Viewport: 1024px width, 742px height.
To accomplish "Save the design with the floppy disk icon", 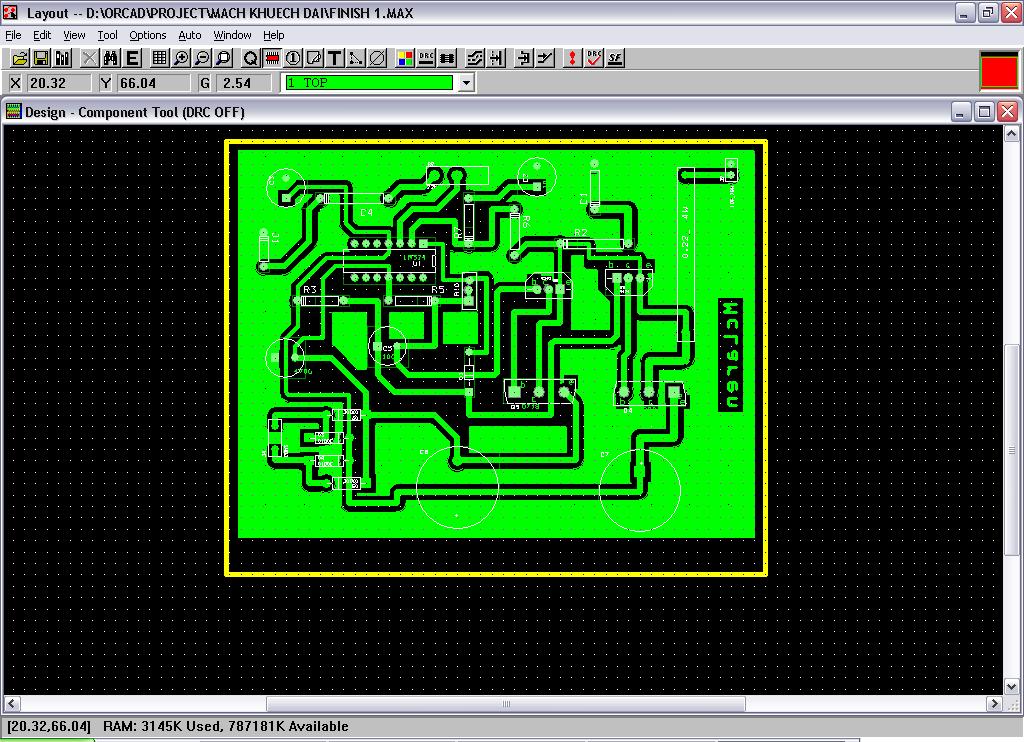I will 41,59.
